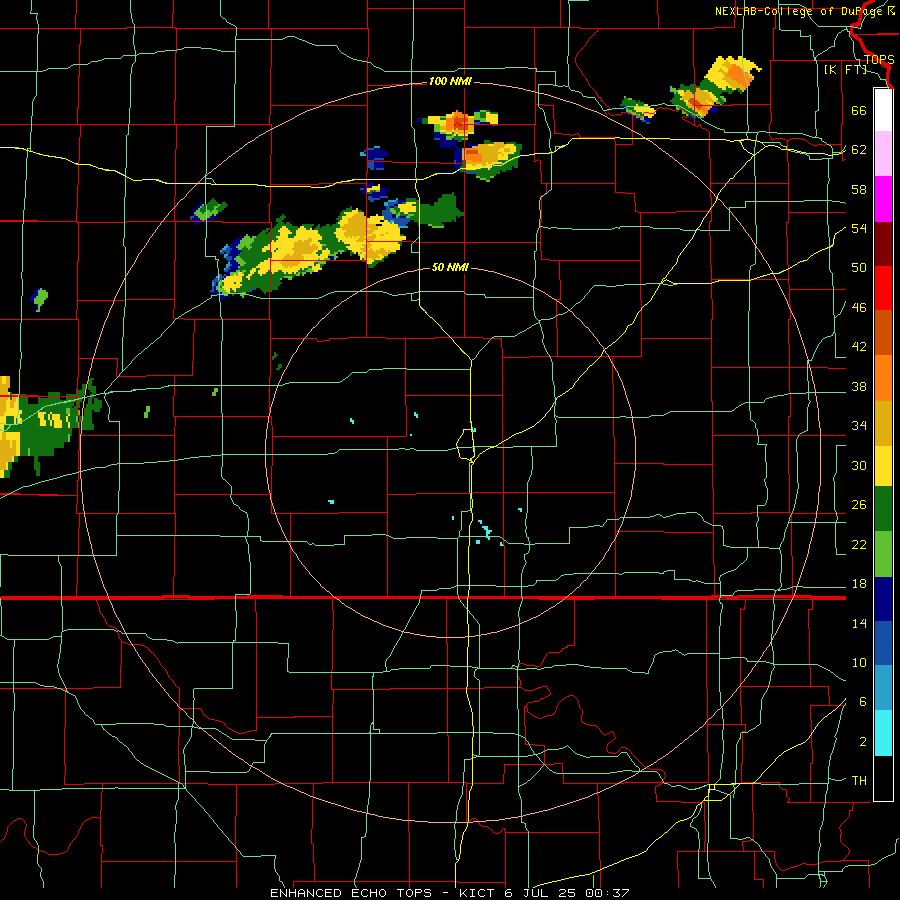
Task: Select the '58' legend label
Action: tap(859, 189)
